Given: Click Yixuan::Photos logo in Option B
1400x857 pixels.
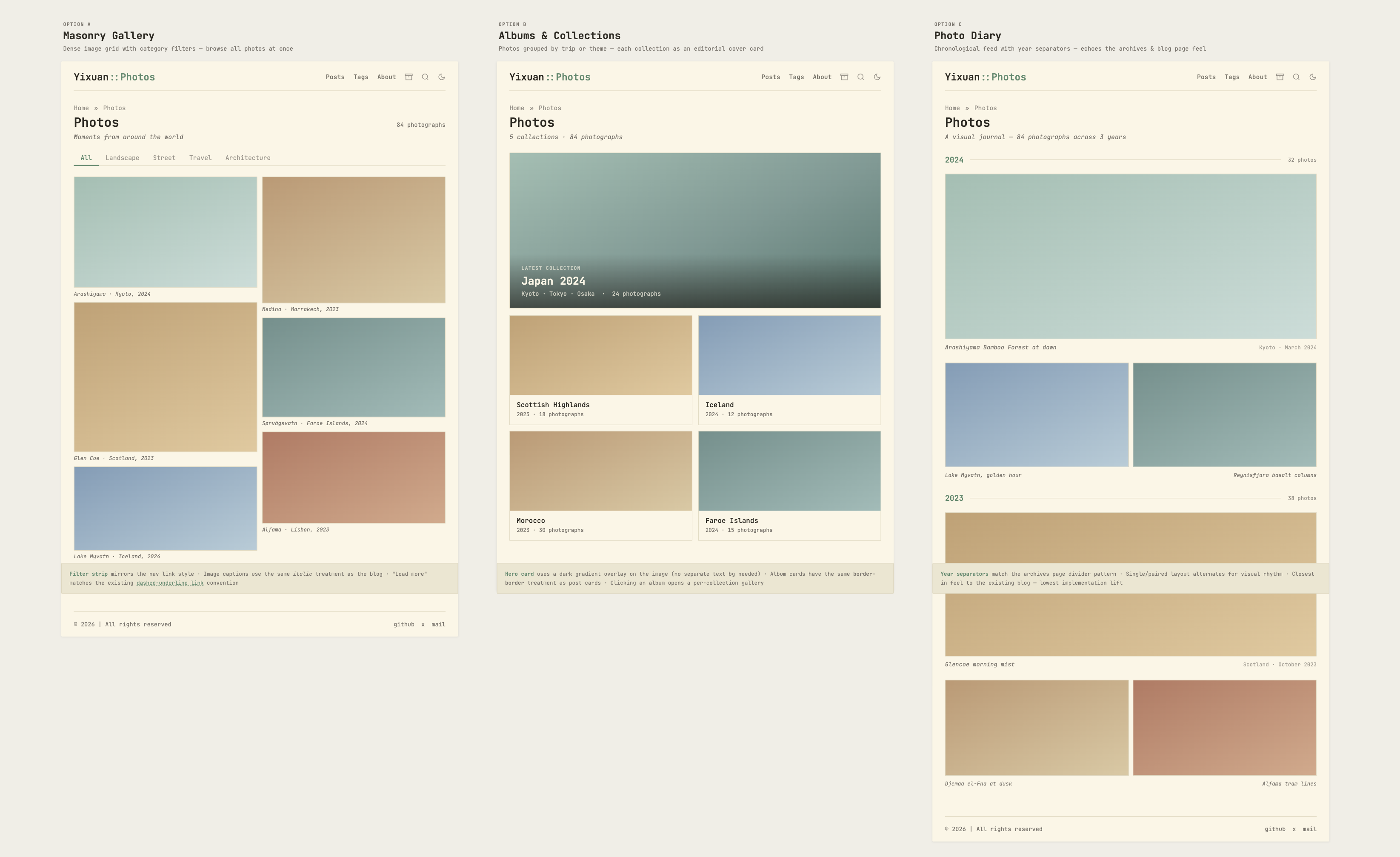Looking at the screenshot, I should point(550,77).
